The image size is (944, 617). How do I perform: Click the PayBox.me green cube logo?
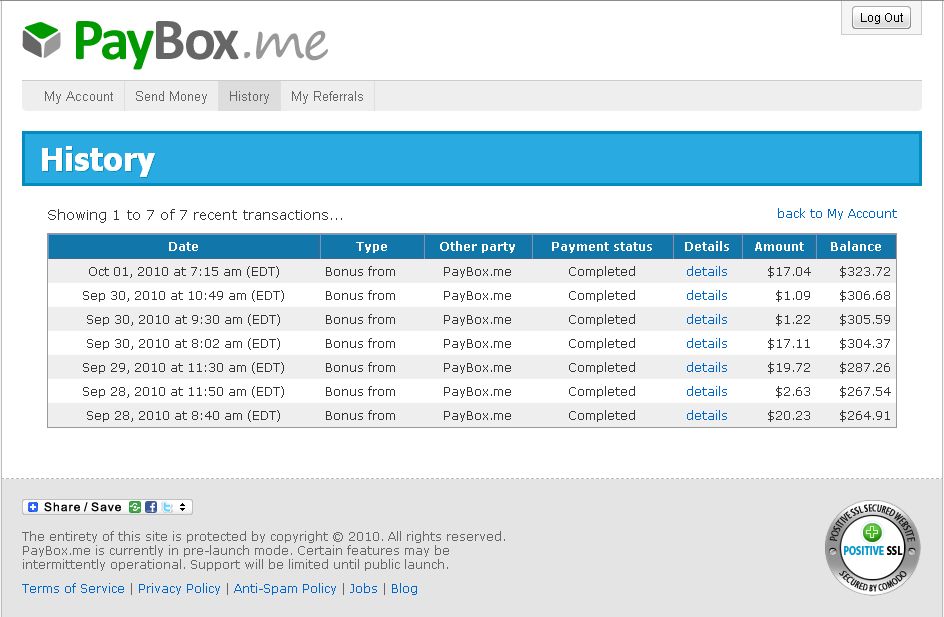(42, 41)
